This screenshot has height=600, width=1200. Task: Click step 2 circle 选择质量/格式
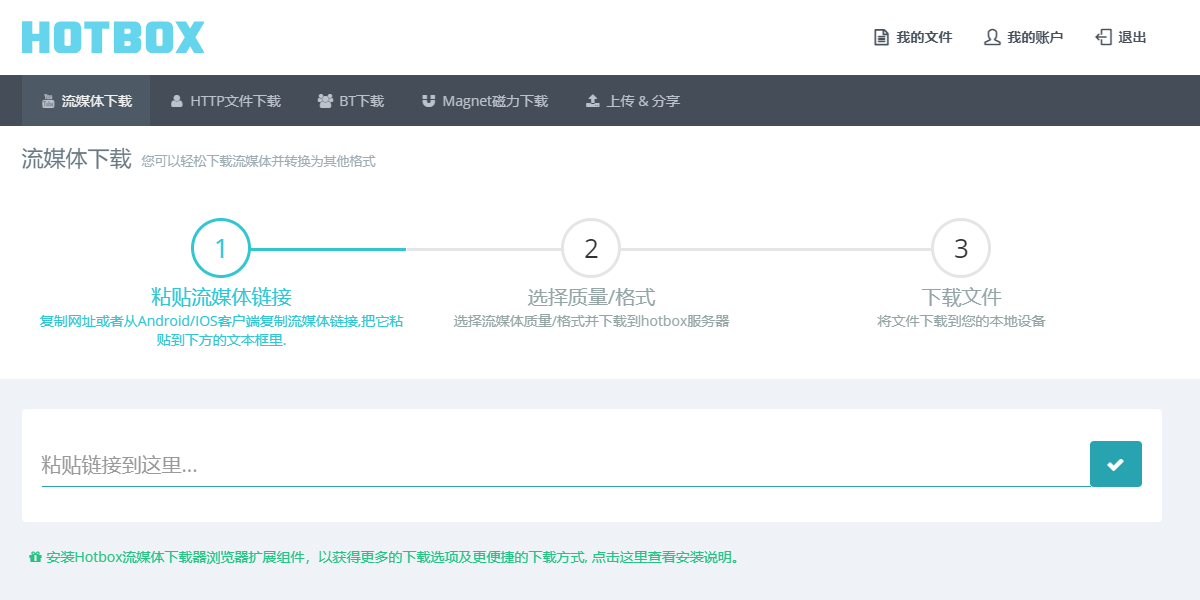[x=590, y=247]
